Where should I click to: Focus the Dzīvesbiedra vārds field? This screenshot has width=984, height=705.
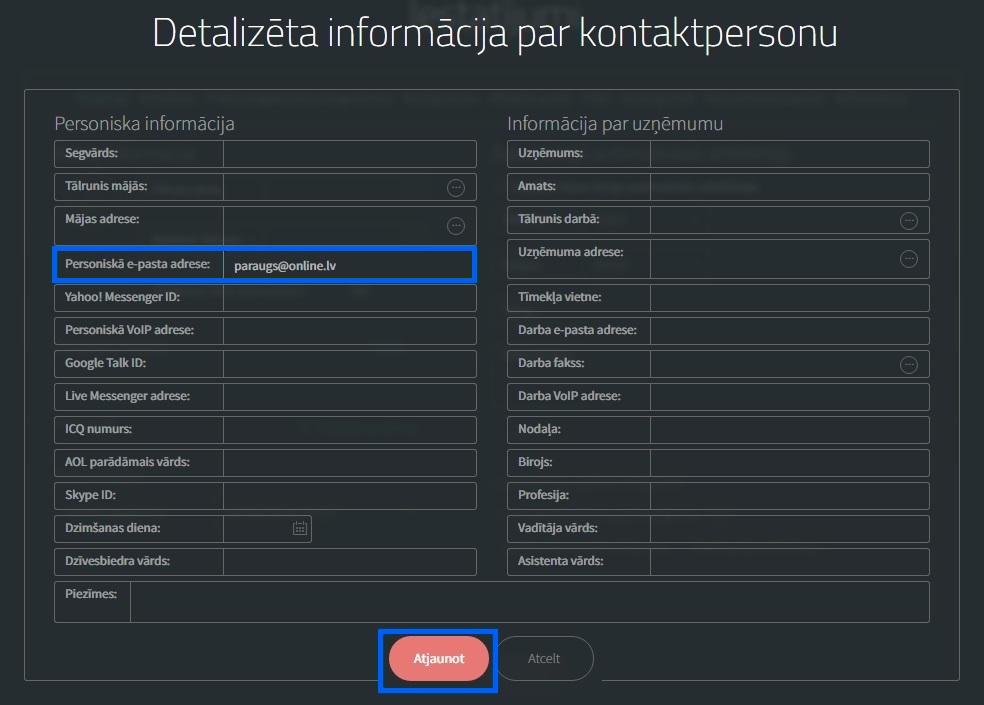point(350,562)
